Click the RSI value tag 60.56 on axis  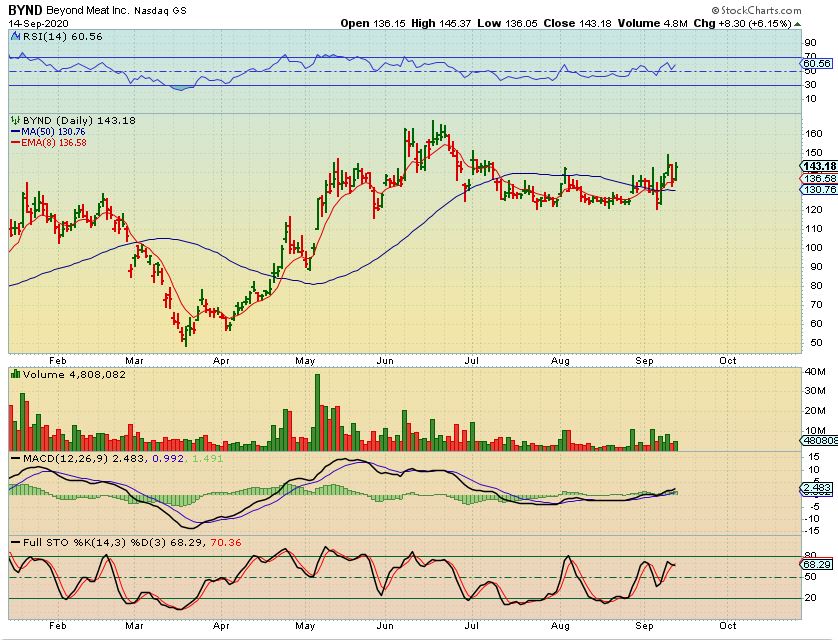(817, 64)
